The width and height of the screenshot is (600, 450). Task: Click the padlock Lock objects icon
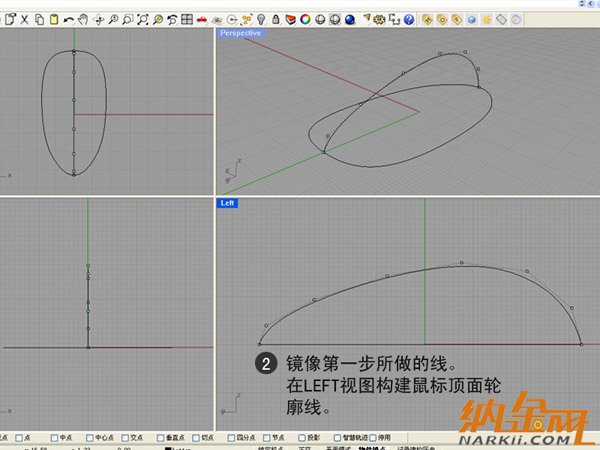pyautogui.click(x=276, y=19)
